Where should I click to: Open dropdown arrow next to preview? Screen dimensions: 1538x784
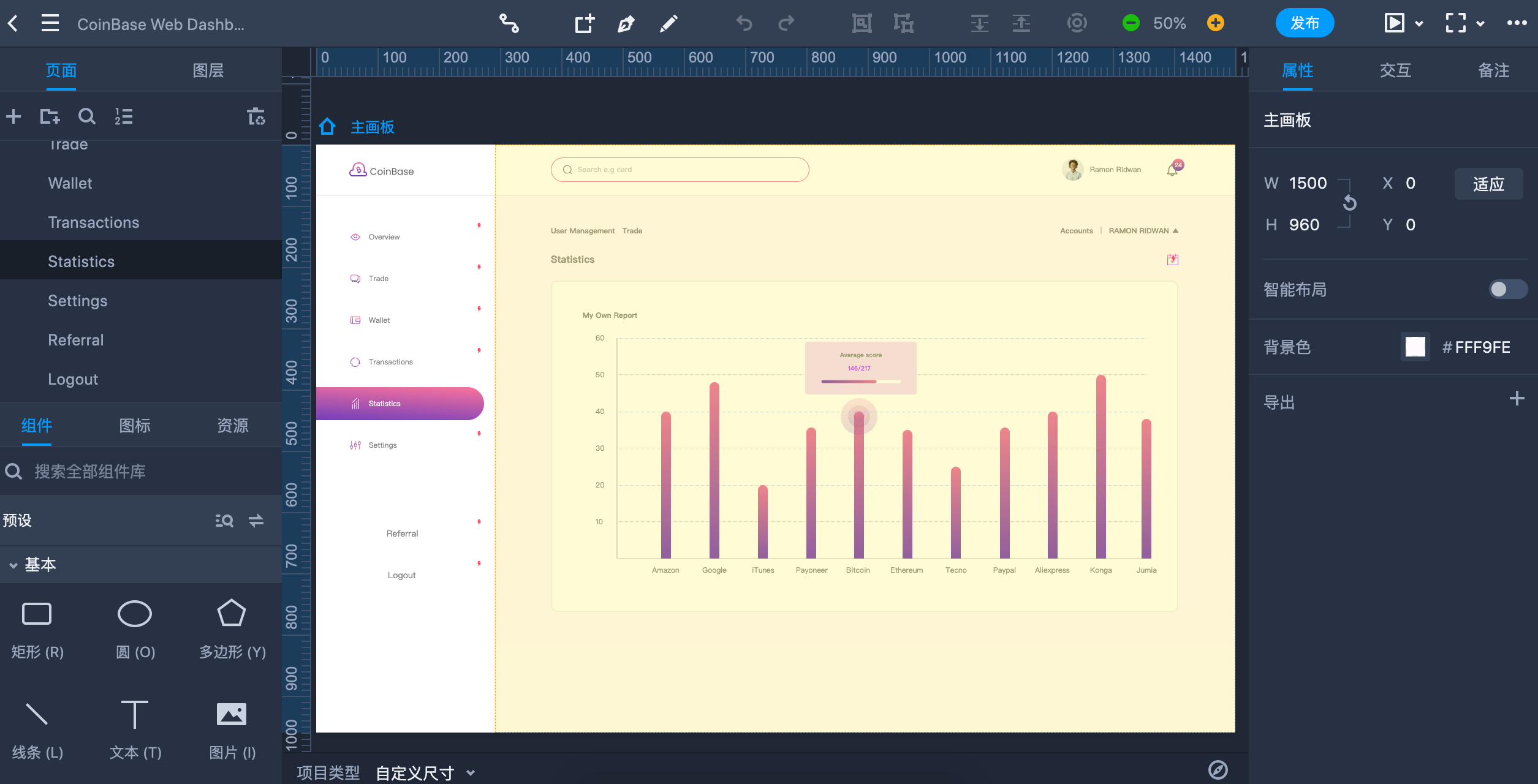pos(1419,24)
